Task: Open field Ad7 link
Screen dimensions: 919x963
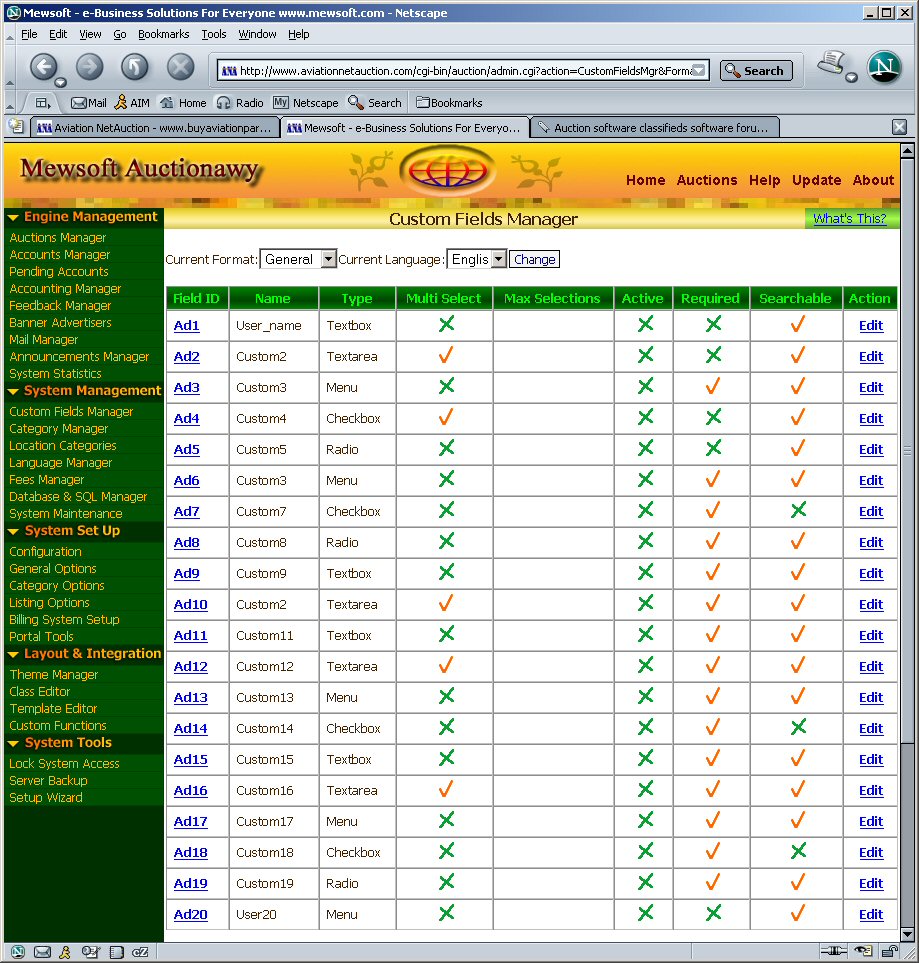Action: (x=187, y=512)
